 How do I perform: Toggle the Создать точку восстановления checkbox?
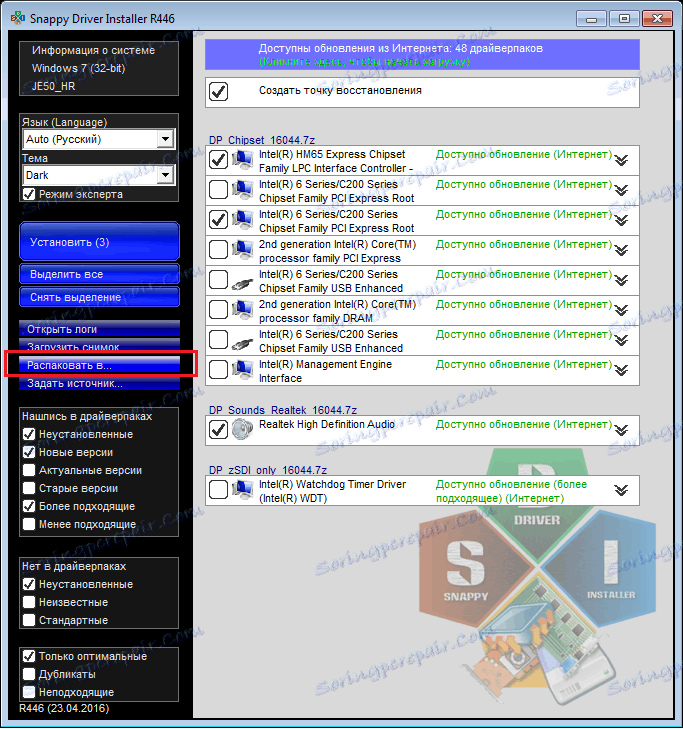218,91
